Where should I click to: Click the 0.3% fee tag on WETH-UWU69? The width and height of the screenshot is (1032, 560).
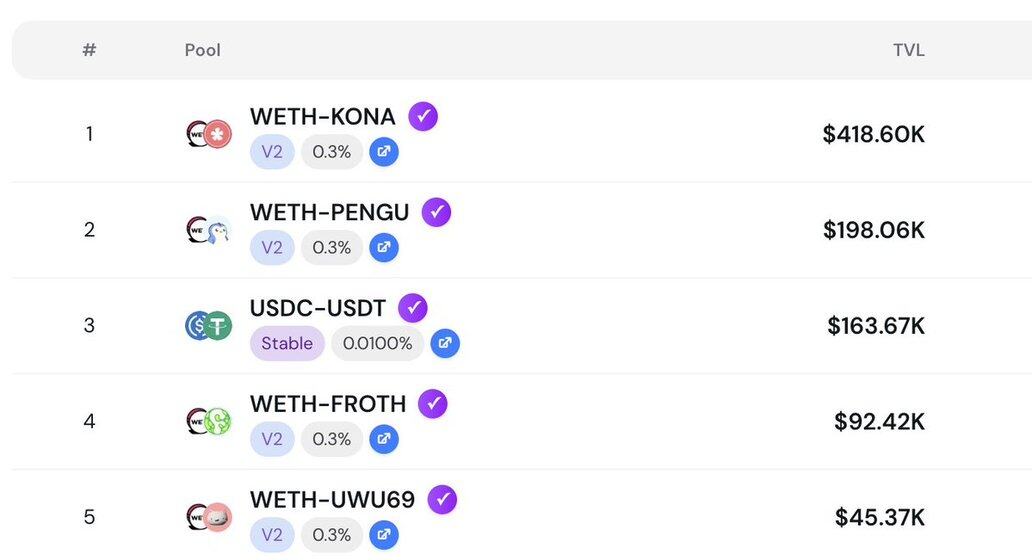coord(331,535)
